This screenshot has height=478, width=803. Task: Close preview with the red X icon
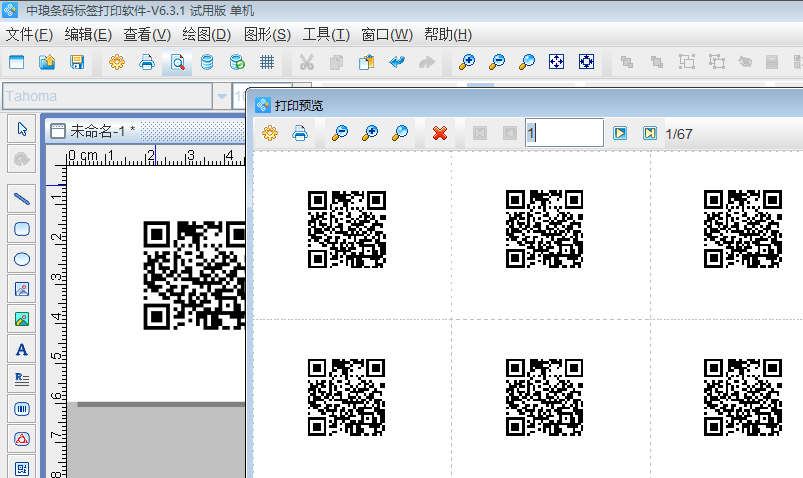click(439, 133)
